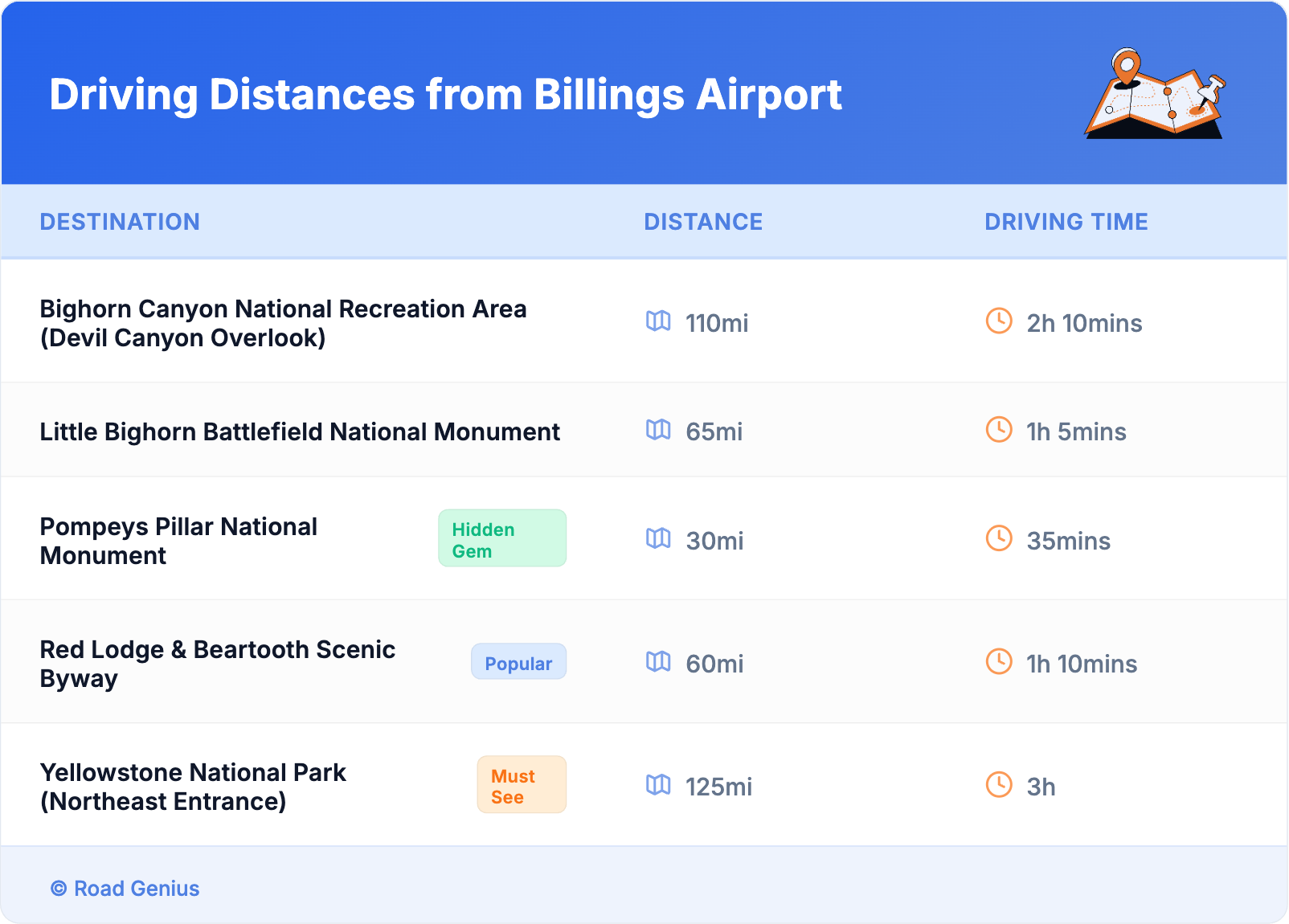Click the Hidden Gem badge
The image size is (1289, 924).
coord(502,538)
